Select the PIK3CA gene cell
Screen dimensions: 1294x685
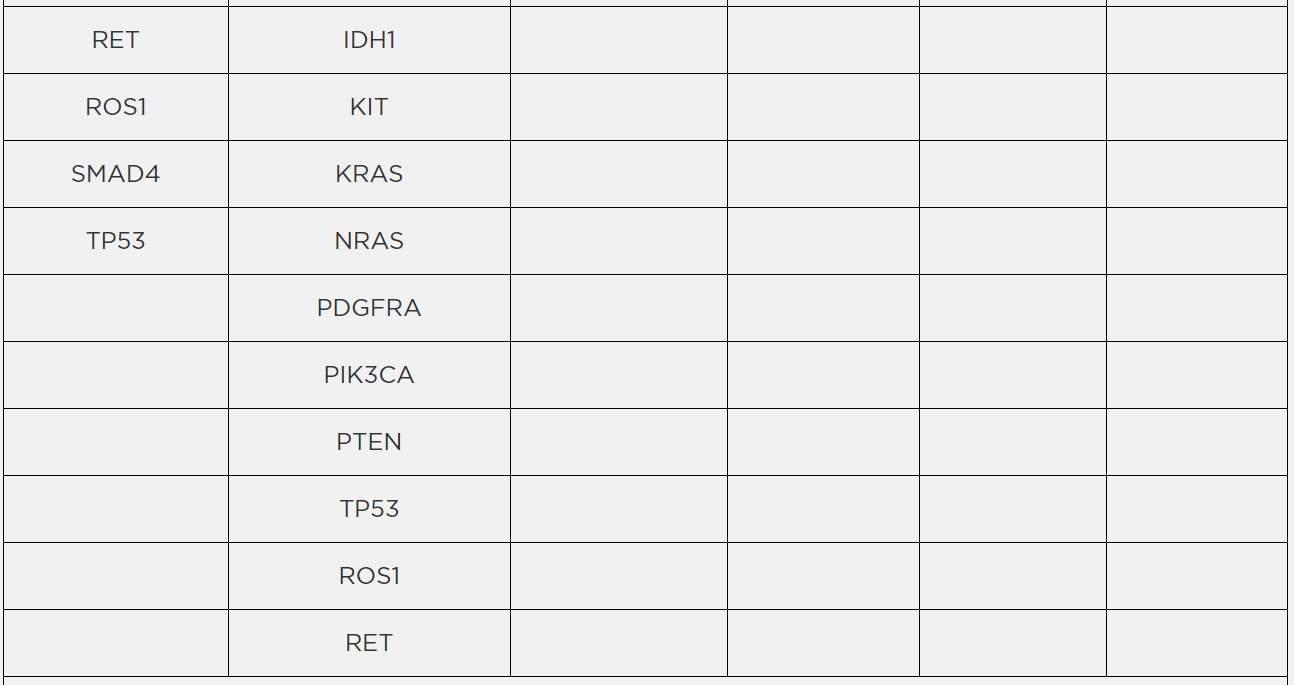pos(369,375)
